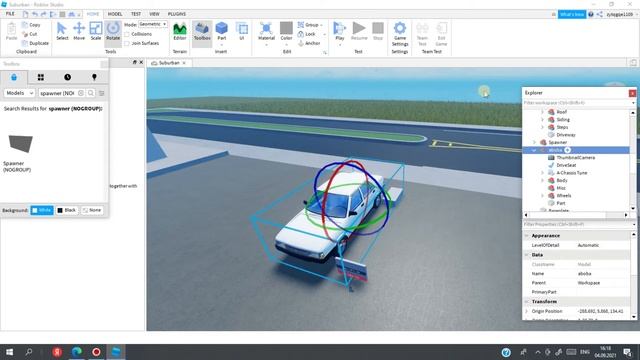Expand the Body tree item
Viewport: 640px width, 360px height.
[542, 180]
